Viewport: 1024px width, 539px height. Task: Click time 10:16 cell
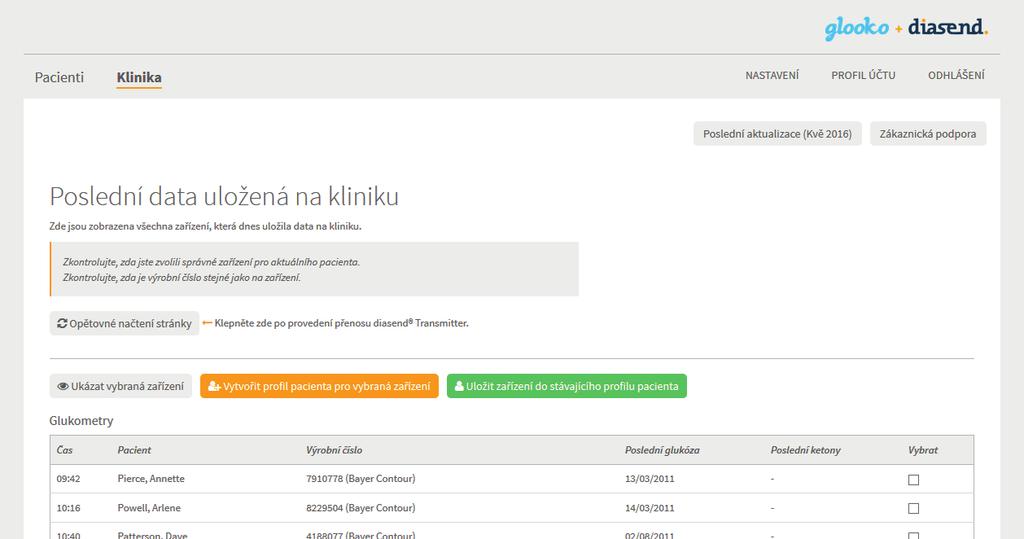click(x=69, y=508)
